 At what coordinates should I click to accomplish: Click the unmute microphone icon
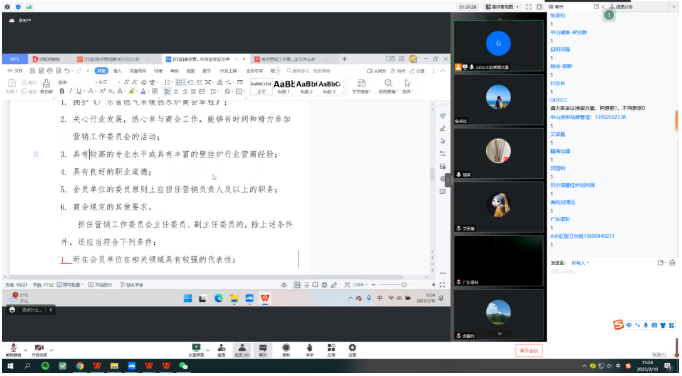[x=13, y=348]
